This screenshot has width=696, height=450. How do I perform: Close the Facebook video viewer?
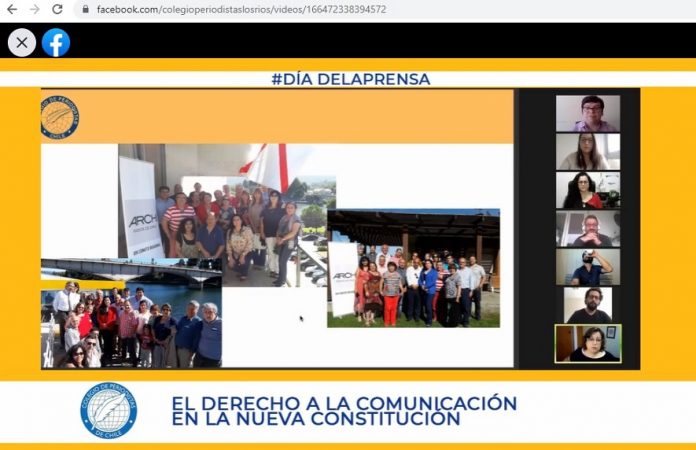(22, 42)
